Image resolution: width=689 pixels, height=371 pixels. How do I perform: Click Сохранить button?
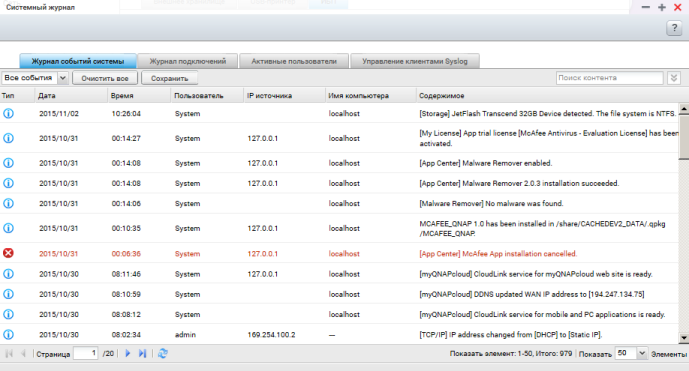(170, 78)
